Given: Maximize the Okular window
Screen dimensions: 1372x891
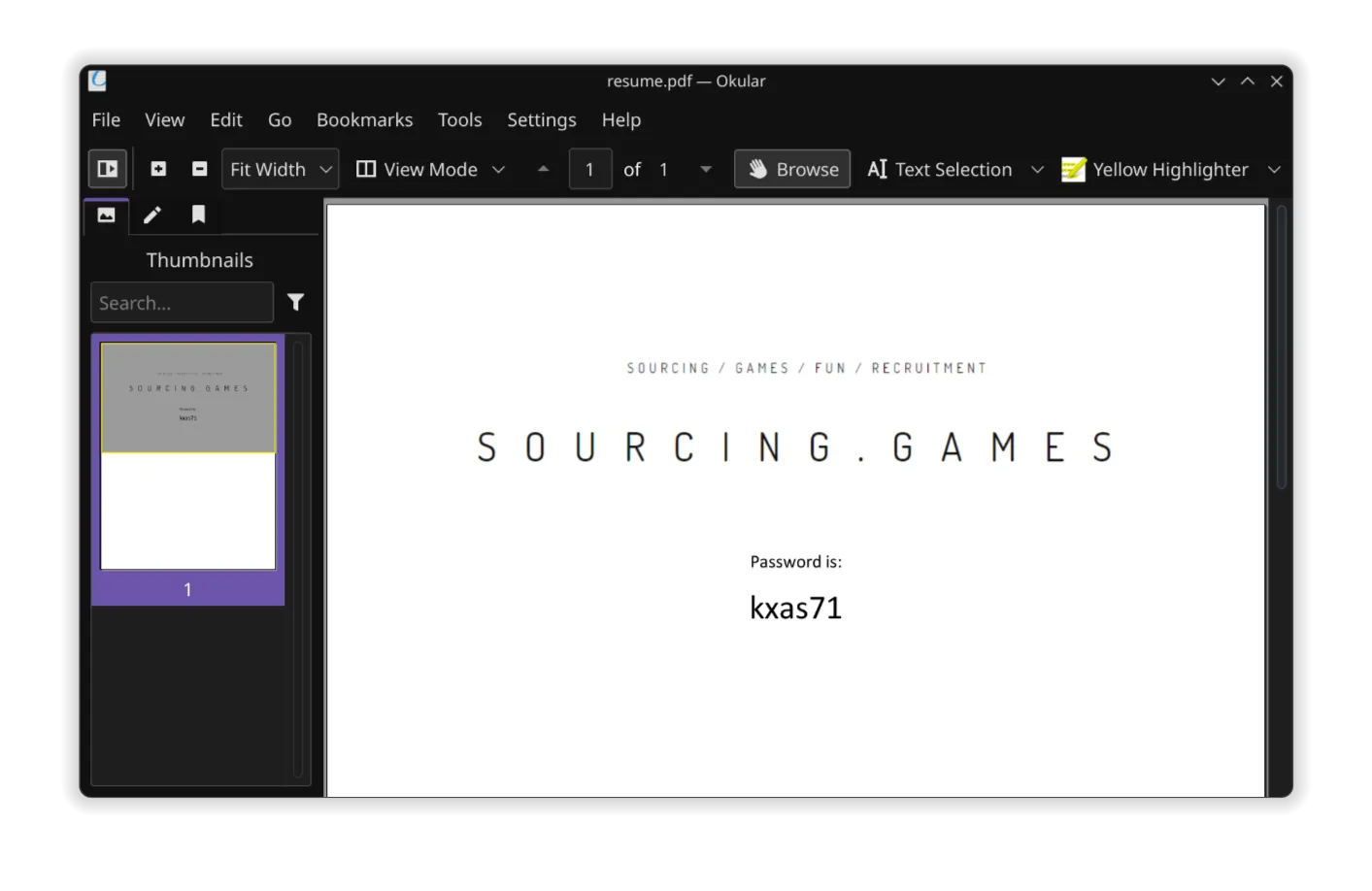Looking at the screenshot, I should [x=1248, y=82].
